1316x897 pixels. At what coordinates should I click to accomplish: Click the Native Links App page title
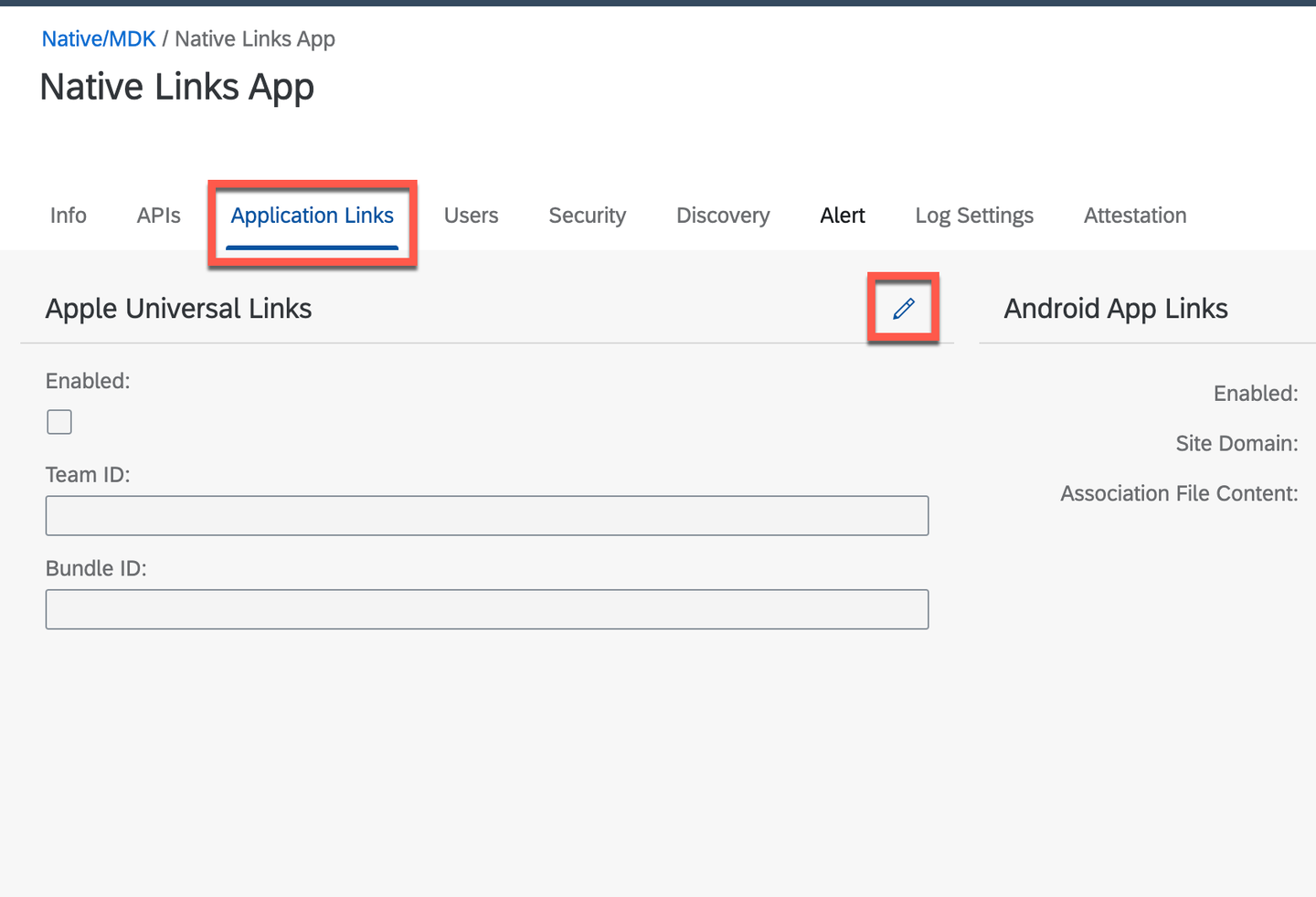click(177, 88)
